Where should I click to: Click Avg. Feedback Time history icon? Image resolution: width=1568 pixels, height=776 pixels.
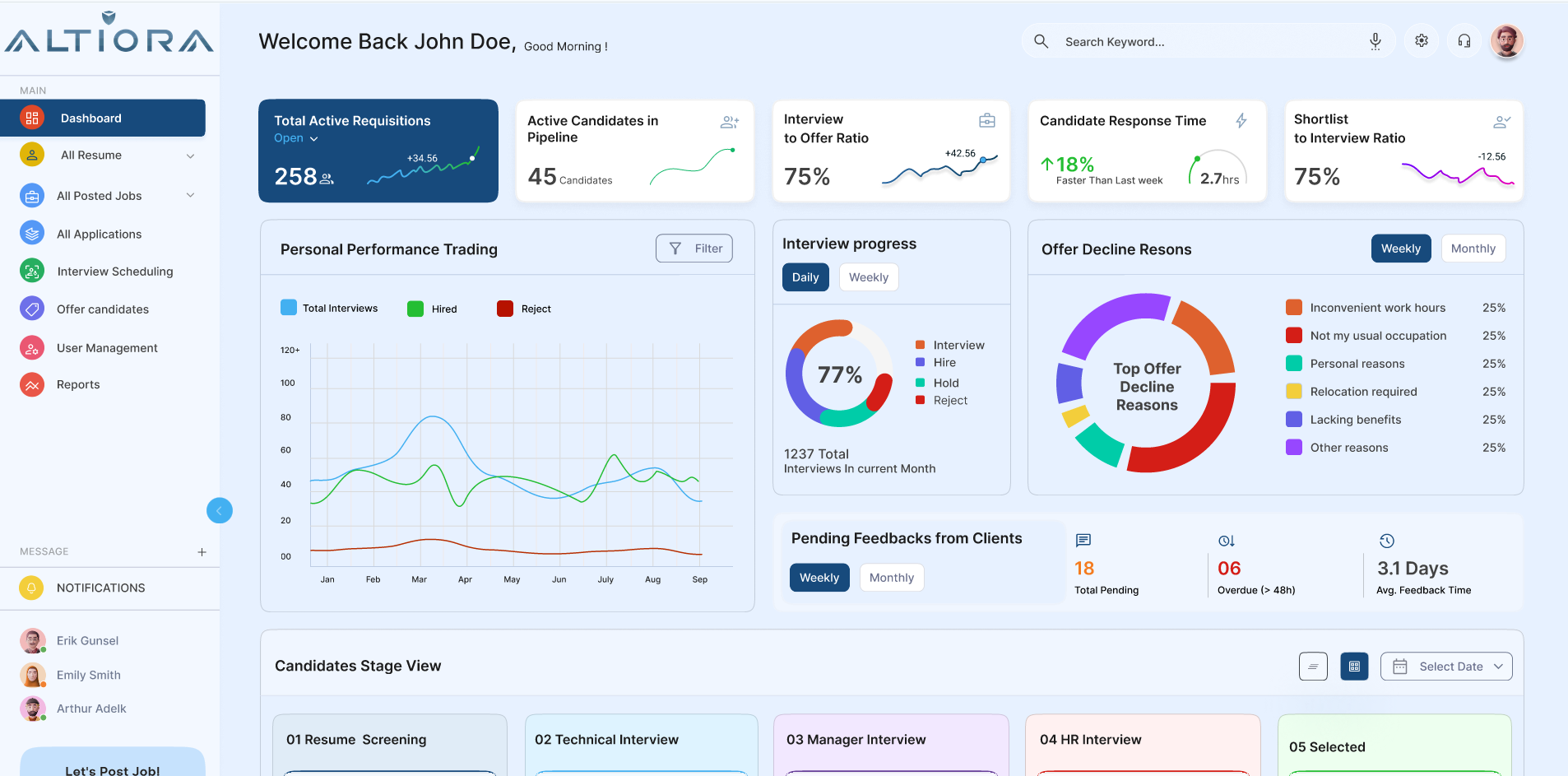[1387, 541]
